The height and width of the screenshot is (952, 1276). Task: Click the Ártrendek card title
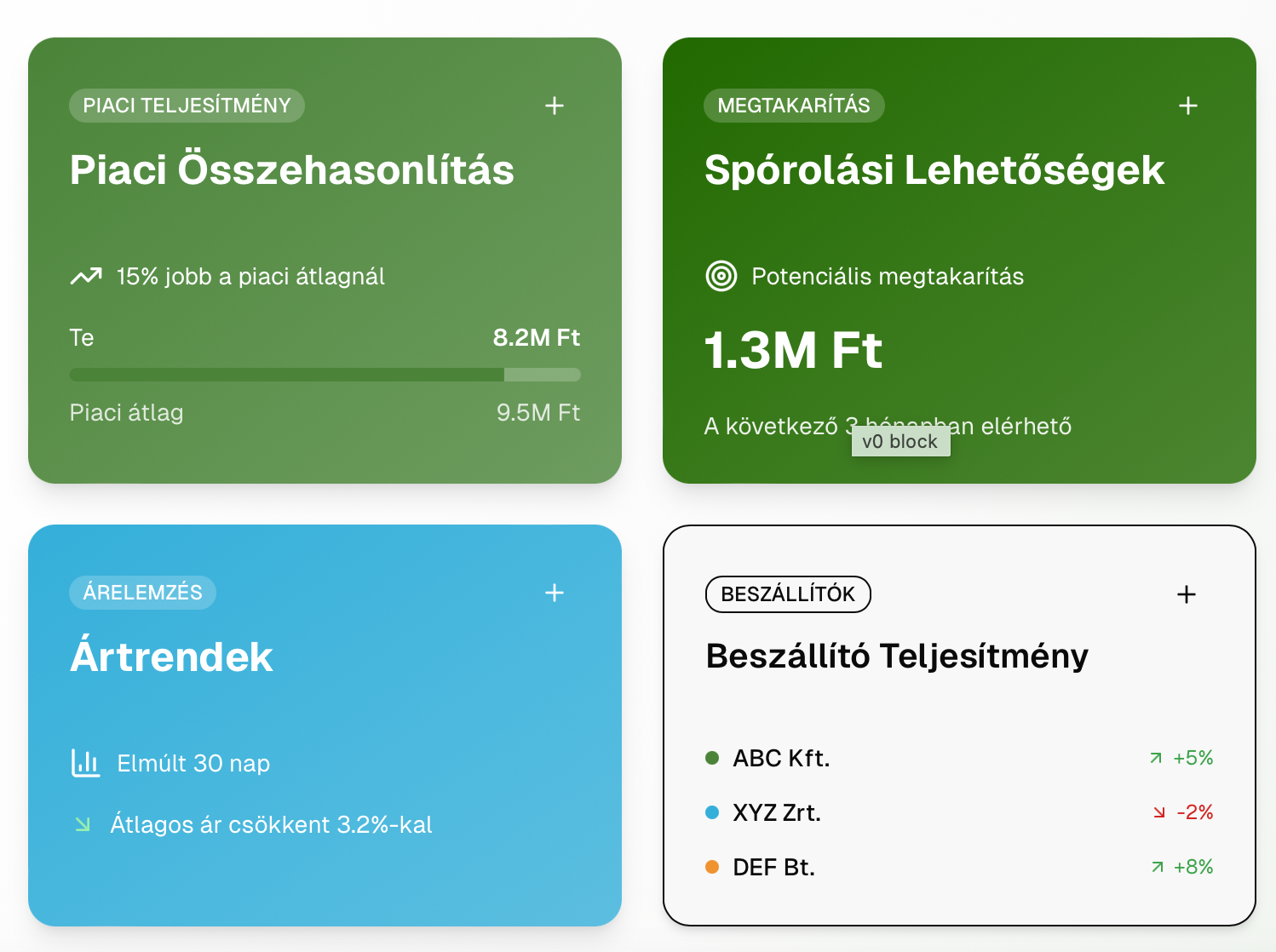[171, 656]
